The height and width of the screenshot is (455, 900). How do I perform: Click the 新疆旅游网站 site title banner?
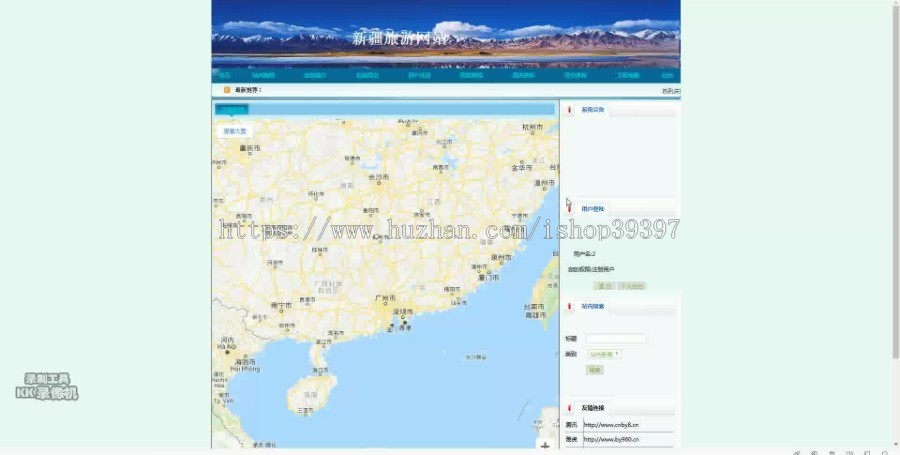click(399, 38)
